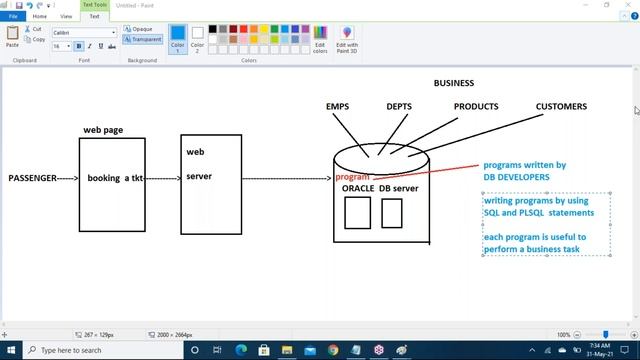Open Mail app from taskbar
Image resolution: width=640 pixels, height=360 pixels.
pos(310,350)
